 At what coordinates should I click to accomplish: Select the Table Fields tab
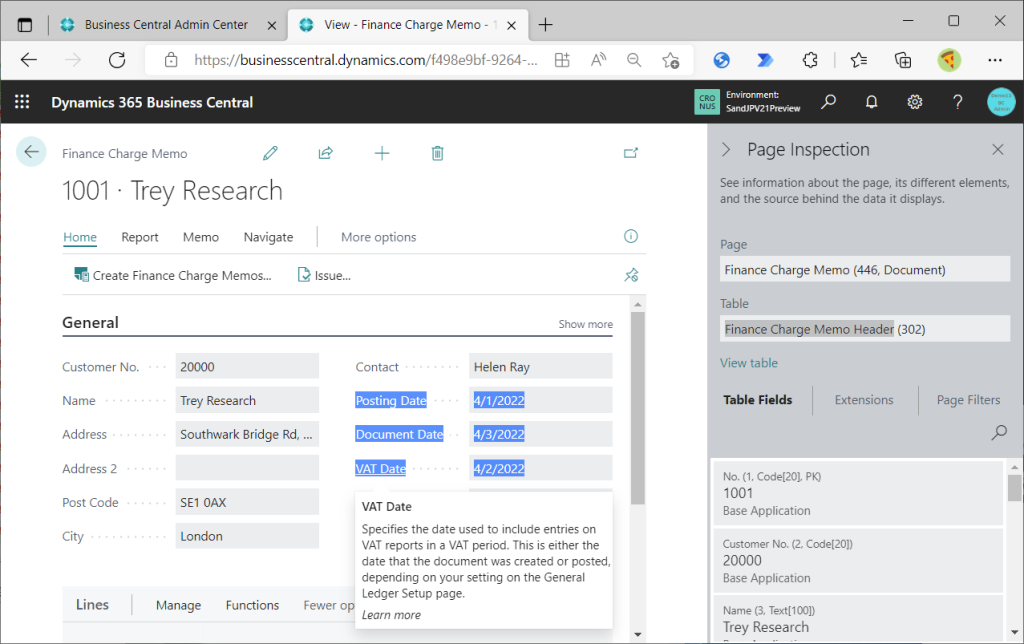[x=758, y=400]
